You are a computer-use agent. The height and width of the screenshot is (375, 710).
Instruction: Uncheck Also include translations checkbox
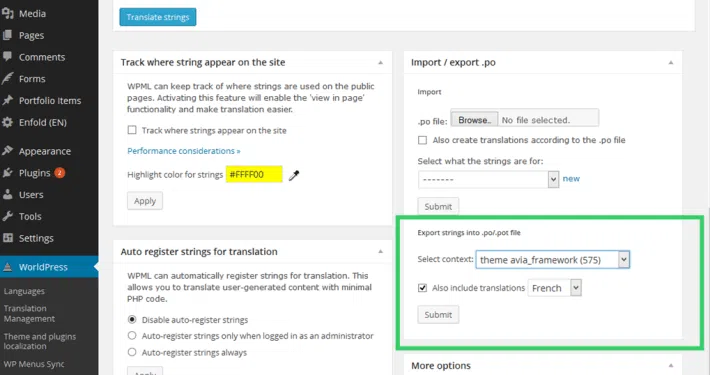pyautogui.click(x=422, y=288)
